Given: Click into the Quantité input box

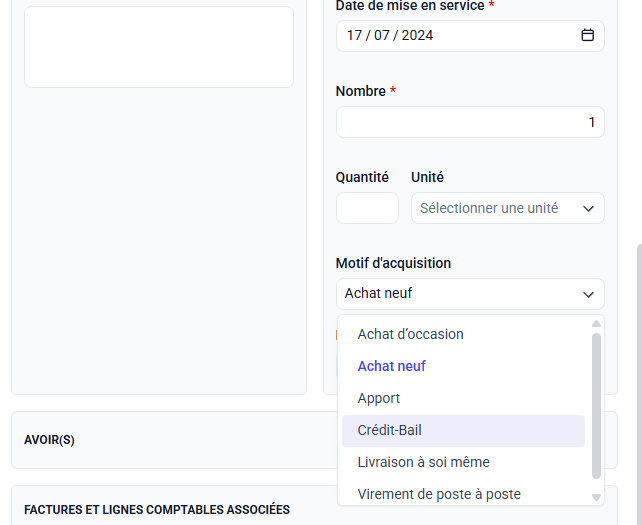Looking at the screenshot, I should point(367,208).
